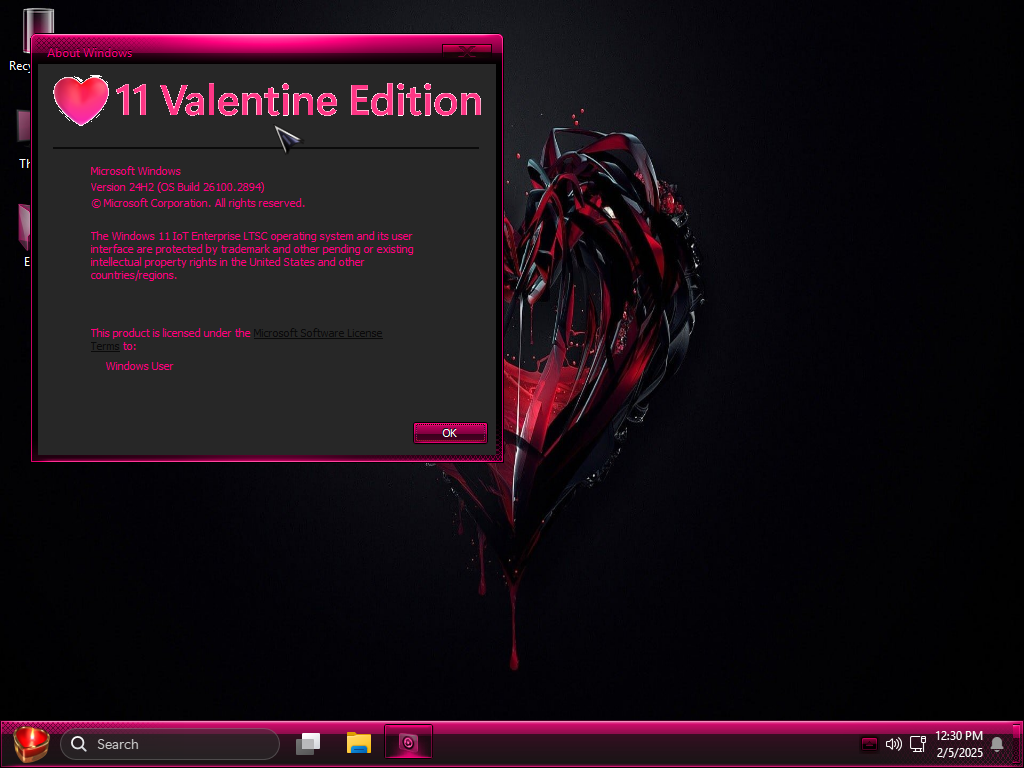
Task: Click the pink eject icon in the system tray
Action: [x=869, y=744]
